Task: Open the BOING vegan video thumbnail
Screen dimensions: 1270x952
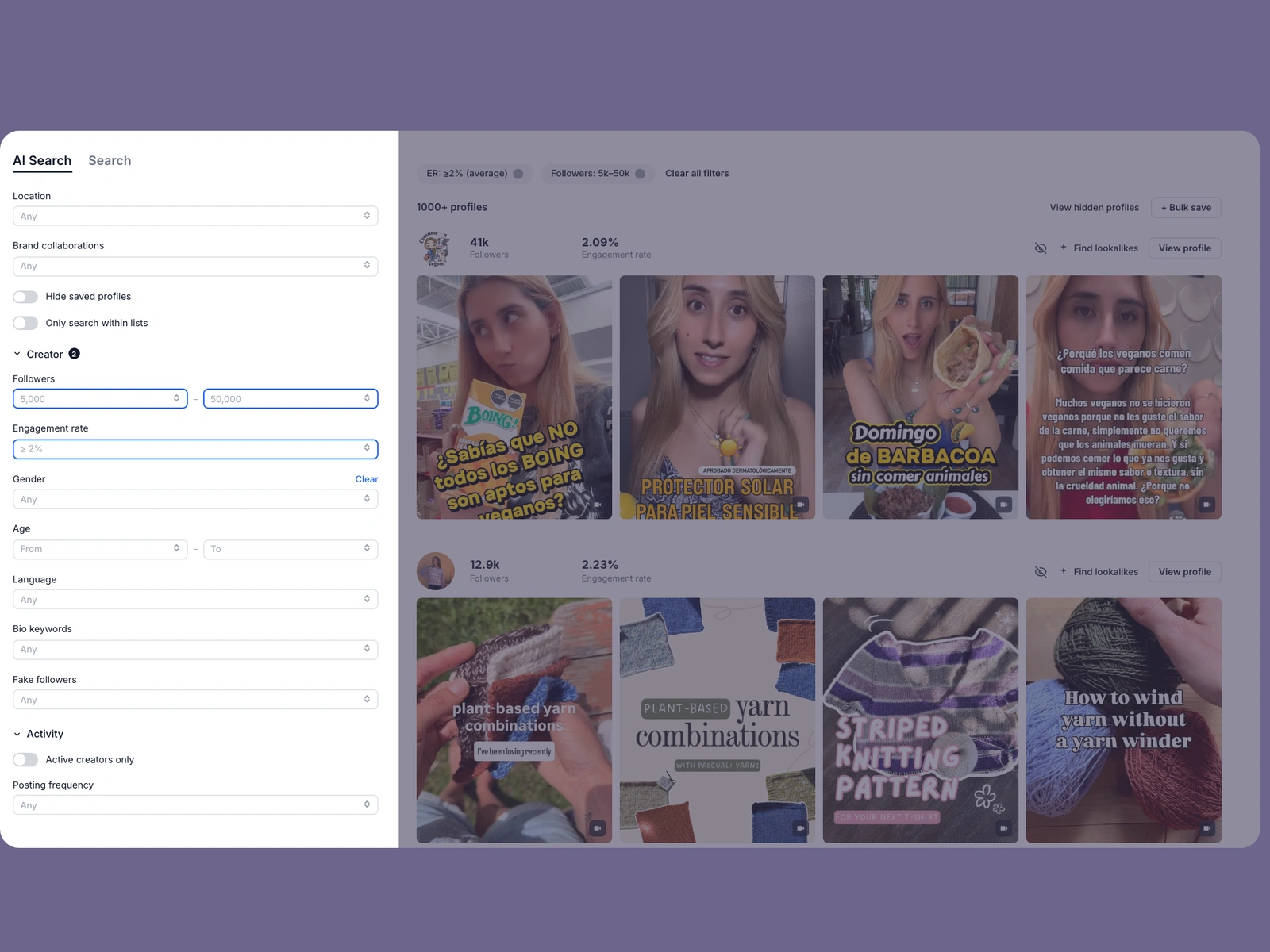Action: click(514, 397)
